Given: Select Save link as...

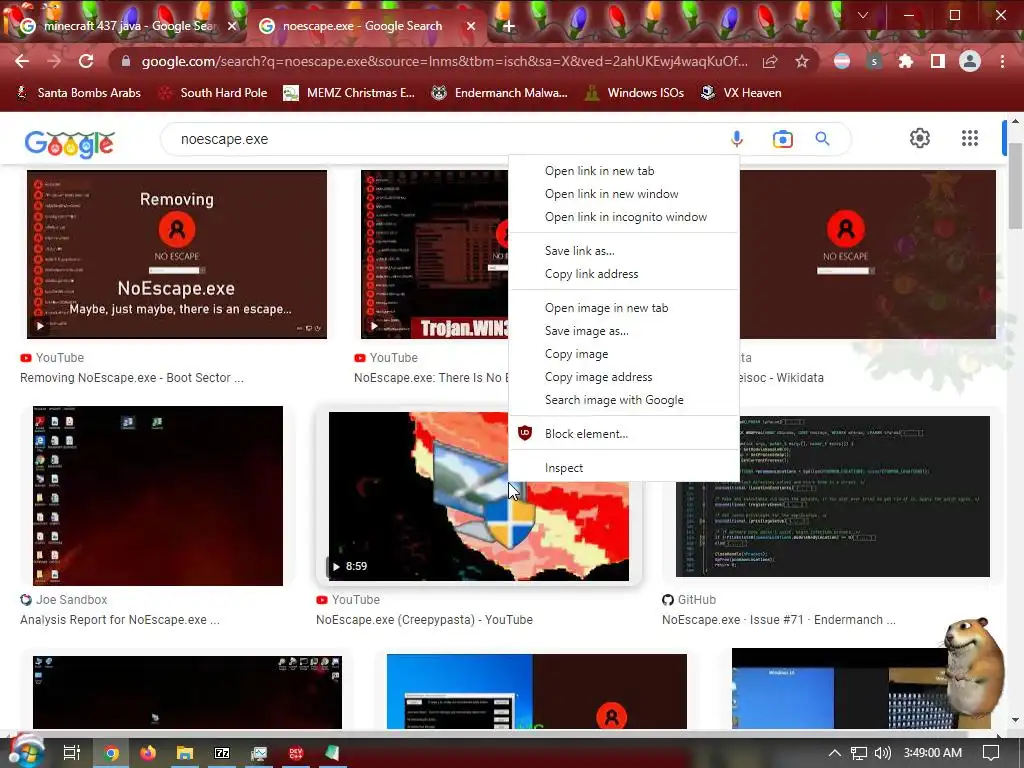Looking at the screenshot, I should (624, 251).
